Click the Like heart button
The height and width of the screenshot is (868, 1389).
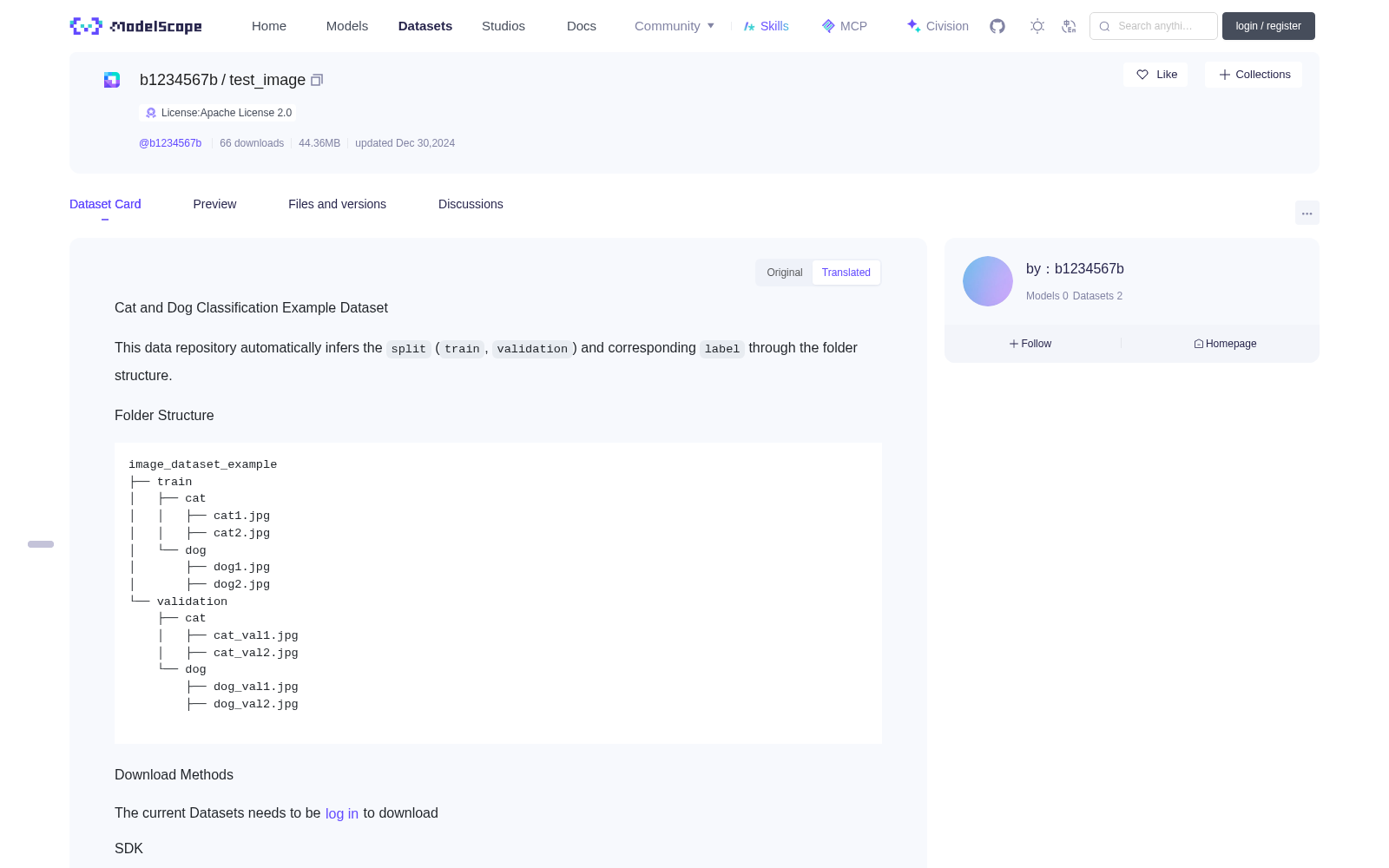click(1155, 75)
